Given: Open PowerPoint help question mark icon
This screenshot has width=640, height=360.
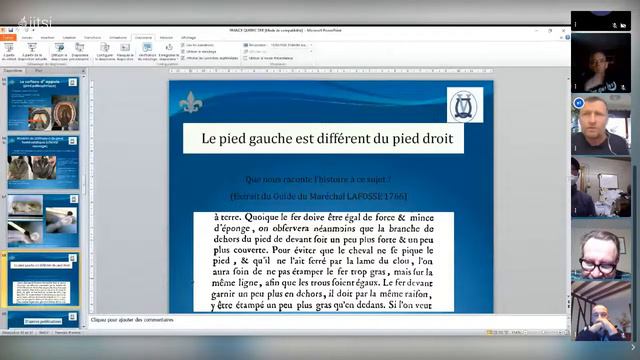Looking at the screenshot, I should click(x=567, y=38).
